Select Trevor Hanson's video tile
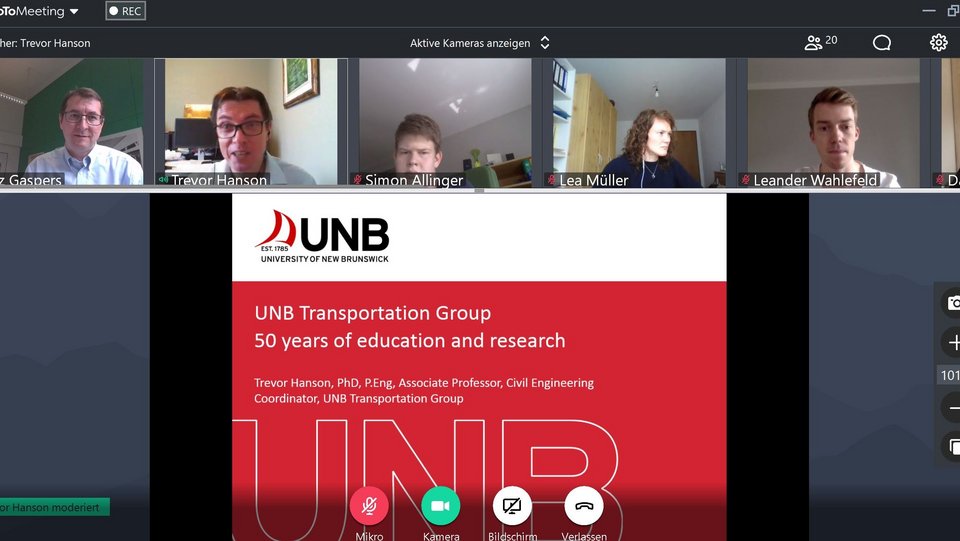Image resolution: width=960 pixels, height=541 pixels. click(256, 122)
